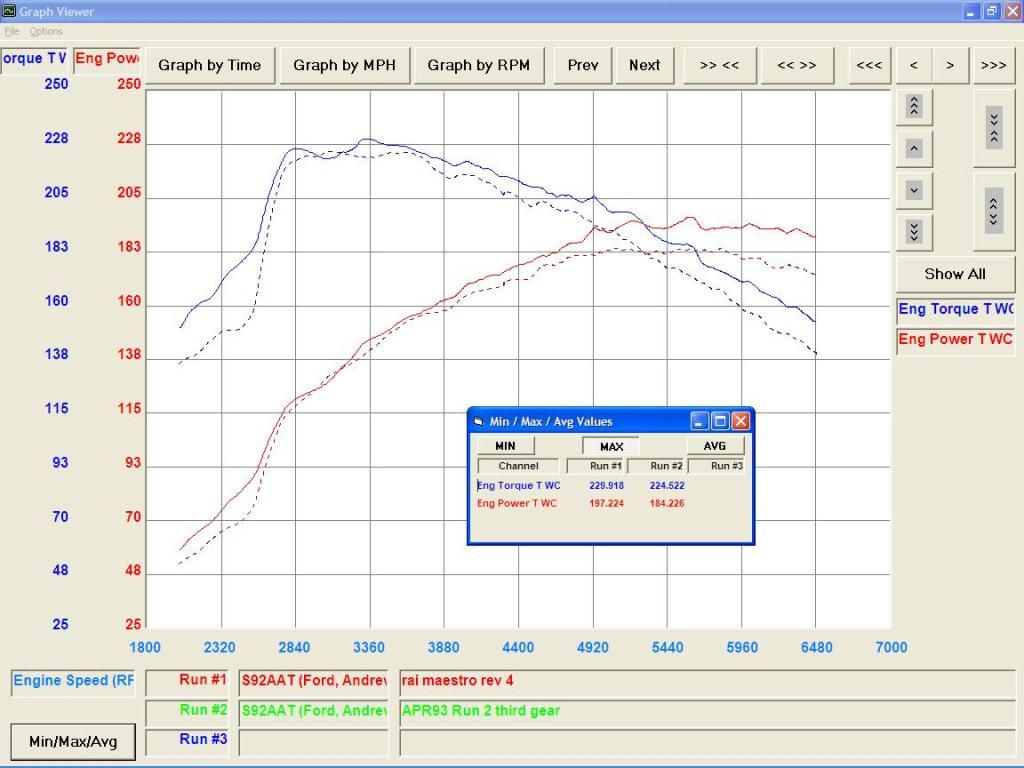Step right with single '>' button
Image resolution: width=1024 pixels, height=768 pixels.
[950, 65]
